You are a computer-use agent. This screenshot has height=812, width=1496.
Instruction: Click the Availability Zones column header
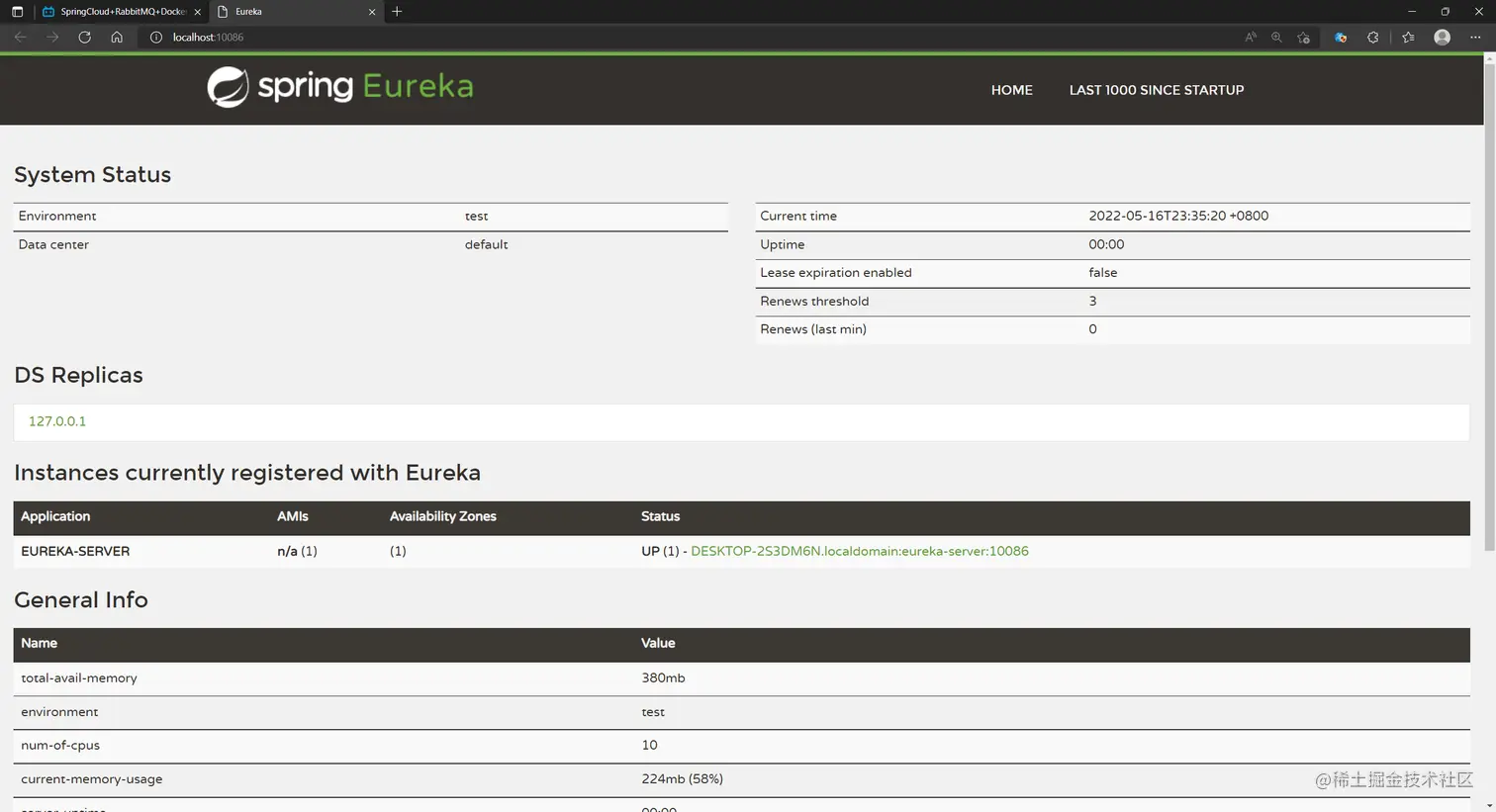click(443, 516)
